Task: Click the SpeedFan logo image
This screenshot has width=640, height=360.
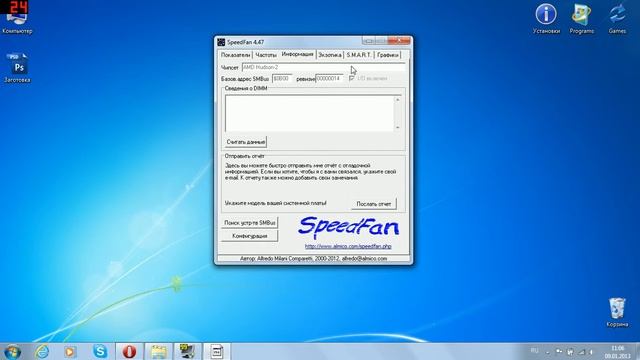Action: (x=349, y=227)
